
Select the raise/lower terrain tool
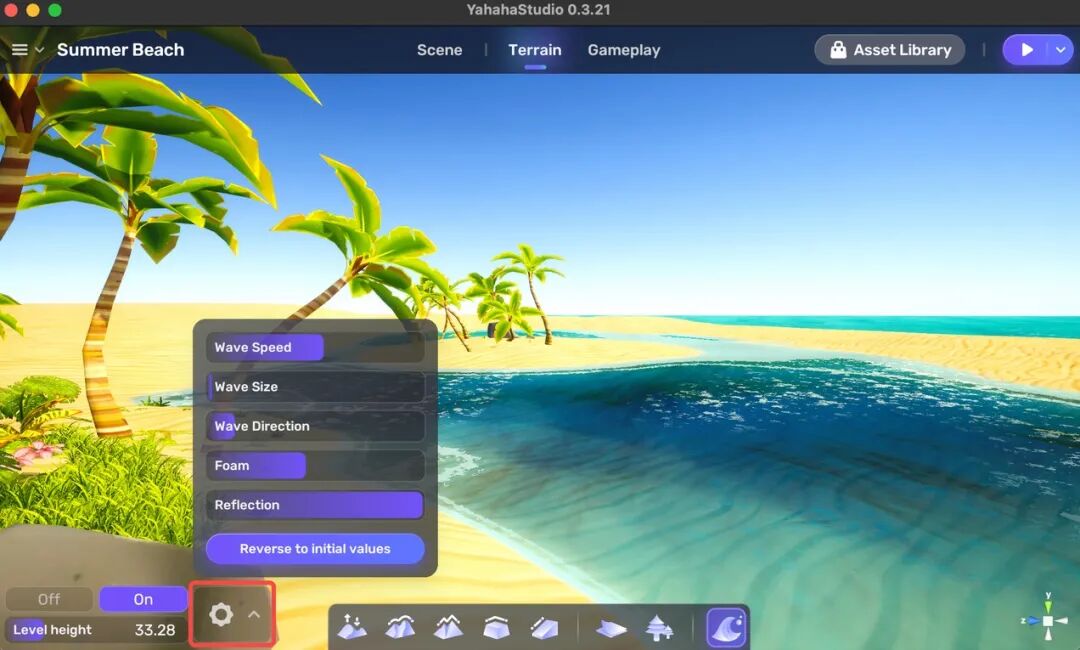[353, 627]
